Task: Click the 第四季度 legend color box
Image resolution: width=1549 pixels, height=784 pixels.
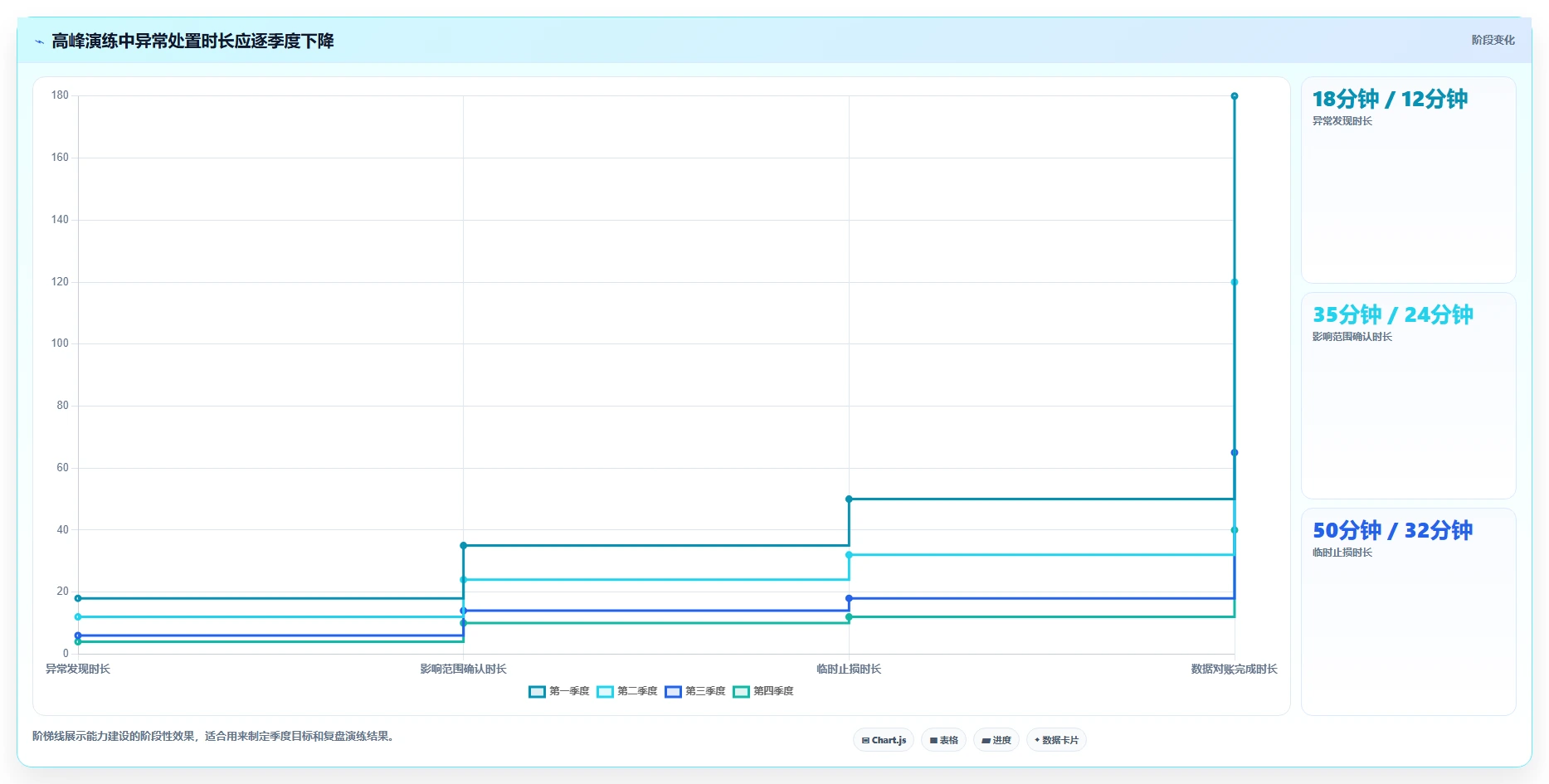Action: pyautogui.click(x=741, y=692)
